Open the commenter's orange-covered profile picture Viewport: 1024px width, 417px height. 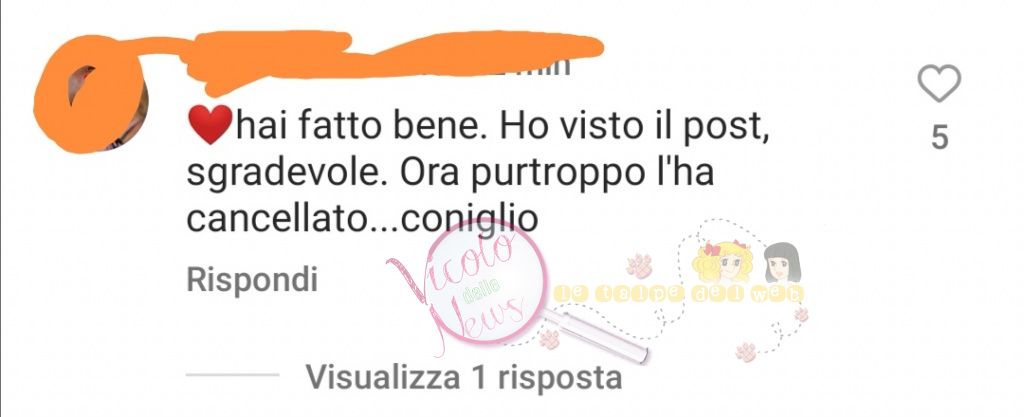tap(91, 94)
